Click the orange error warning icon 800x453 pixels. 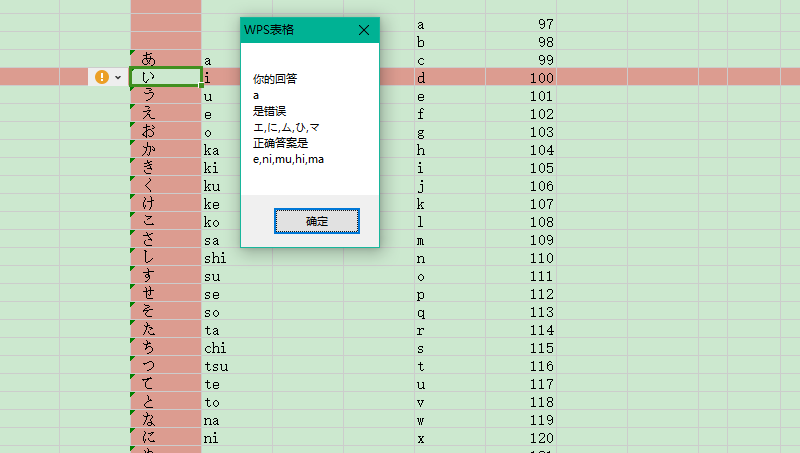(102, 77)
